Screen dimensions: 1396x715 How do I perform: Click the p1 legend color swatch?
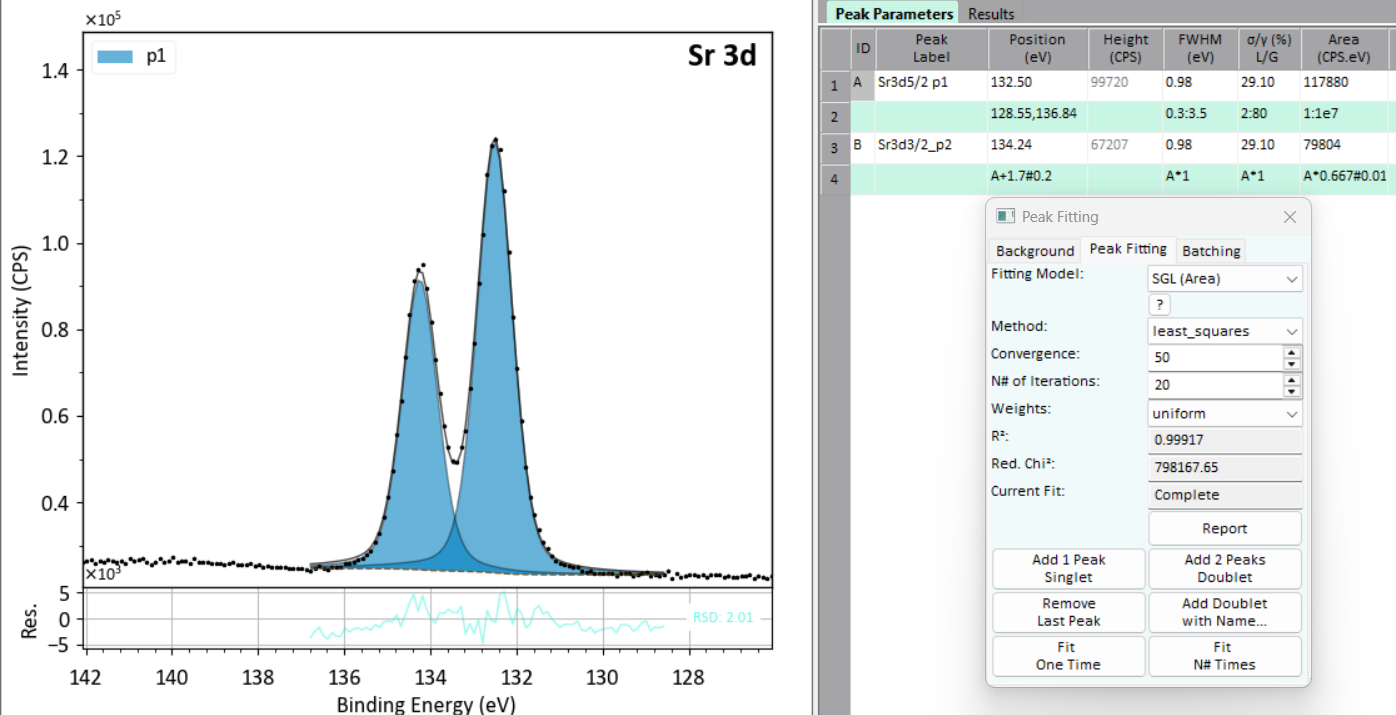(115, 57)
